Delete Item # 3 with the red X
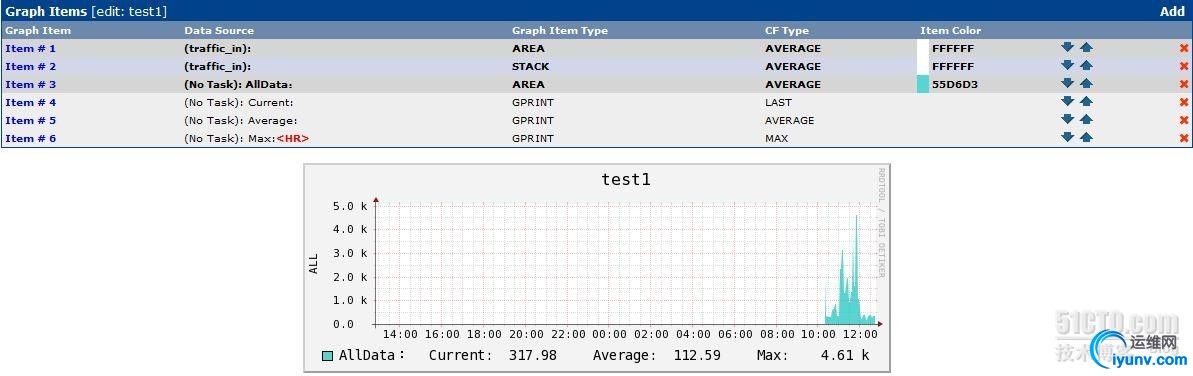The image size is (1193, 376). pyautogui.click(x=1184, y=84)
